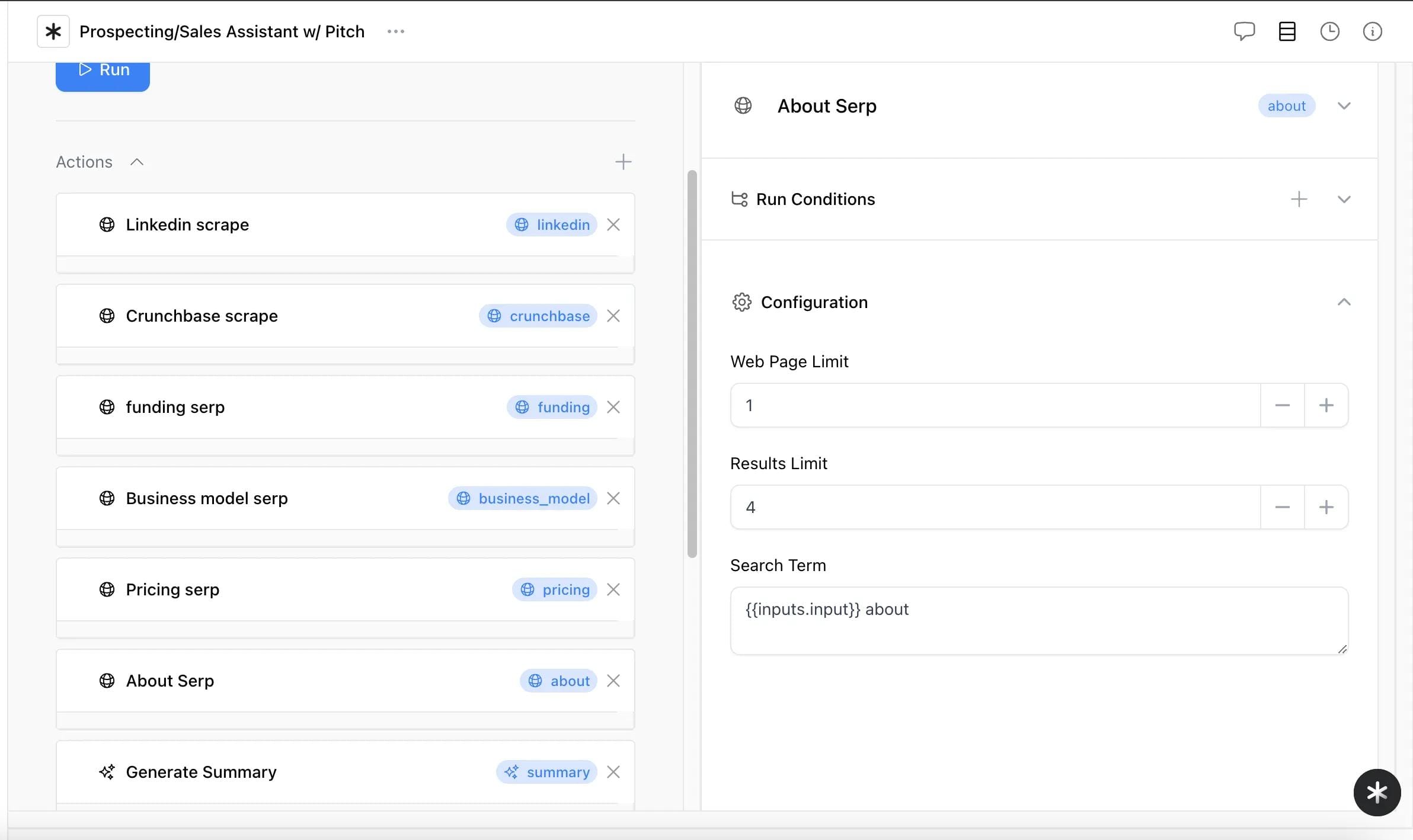Open the floating asterisk assistant button
The width and height of the screenshot is (1413, 840).
tap(1377, 792)
